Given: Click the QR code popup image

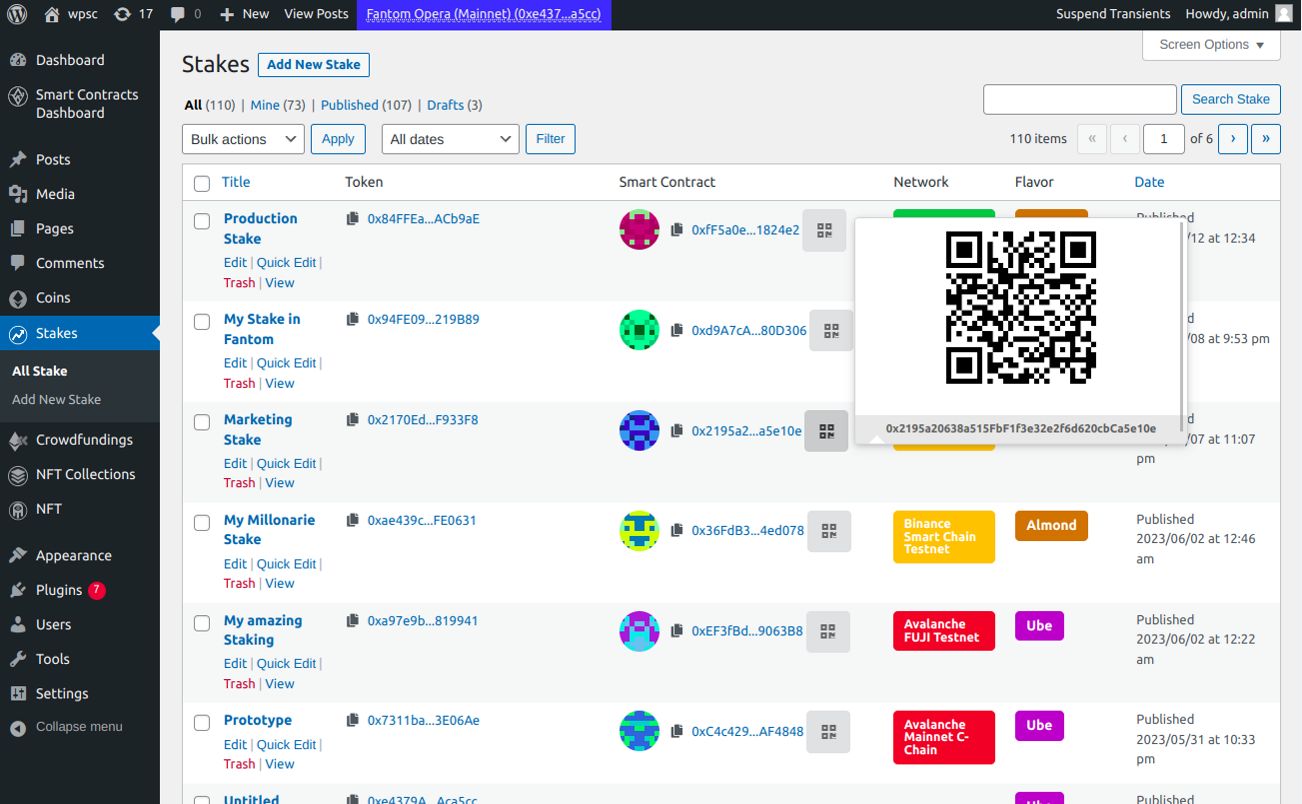Looking at the screenshot, I should click(x=1021, y=308).
